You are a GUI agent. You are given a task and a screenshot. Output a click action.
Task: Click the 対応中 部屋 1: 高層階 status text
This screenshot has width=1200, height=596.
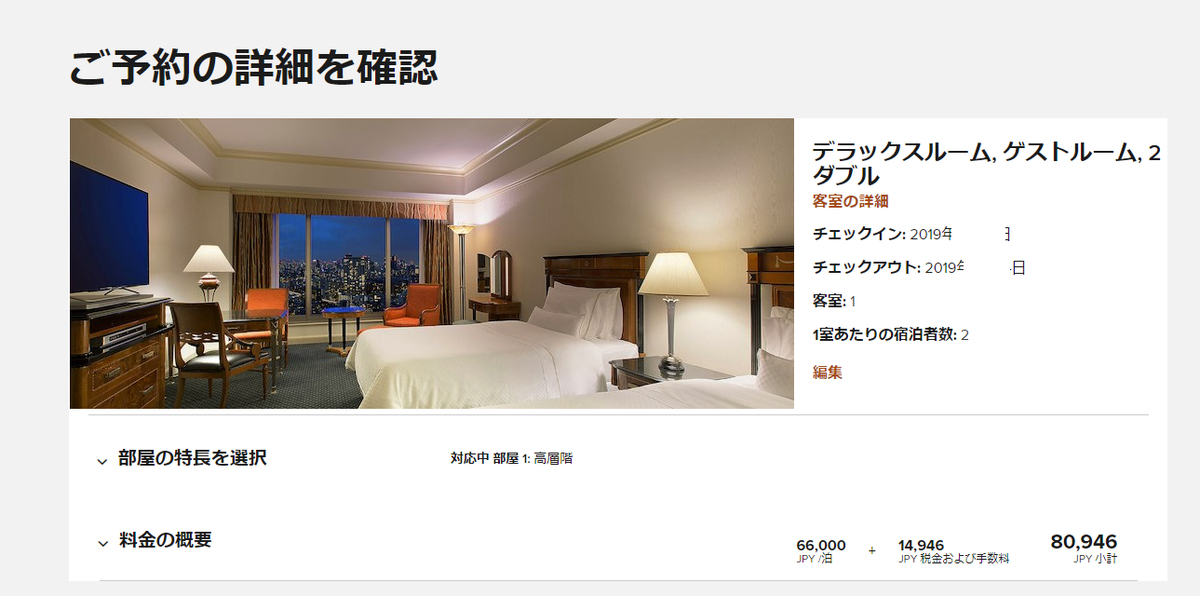(512, 459)
